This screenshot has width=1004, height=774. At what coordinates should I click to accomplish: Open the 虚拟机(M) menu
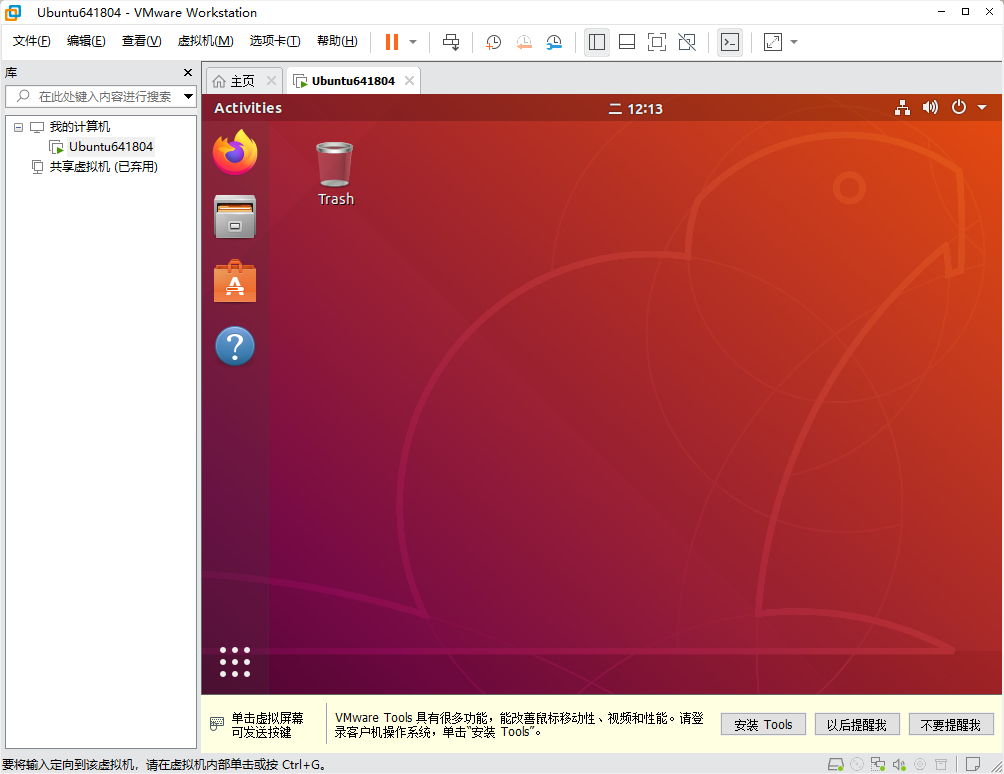click(x=205, y=41)
